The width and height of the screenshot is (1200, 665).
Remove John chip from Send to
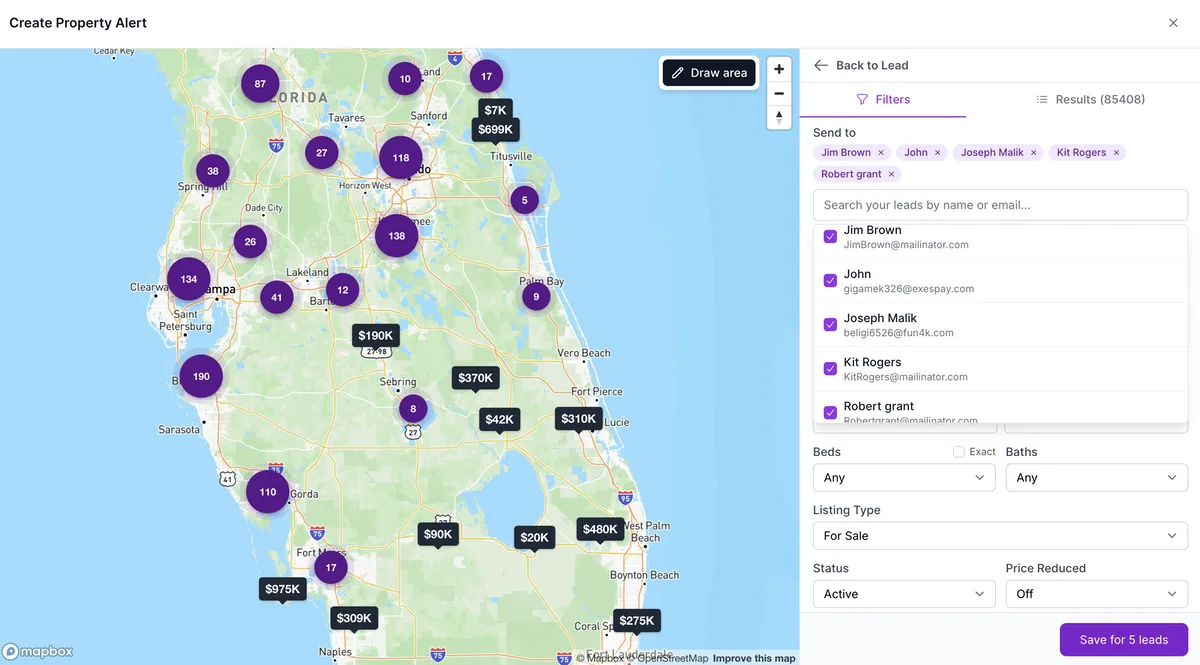point(937,153)
